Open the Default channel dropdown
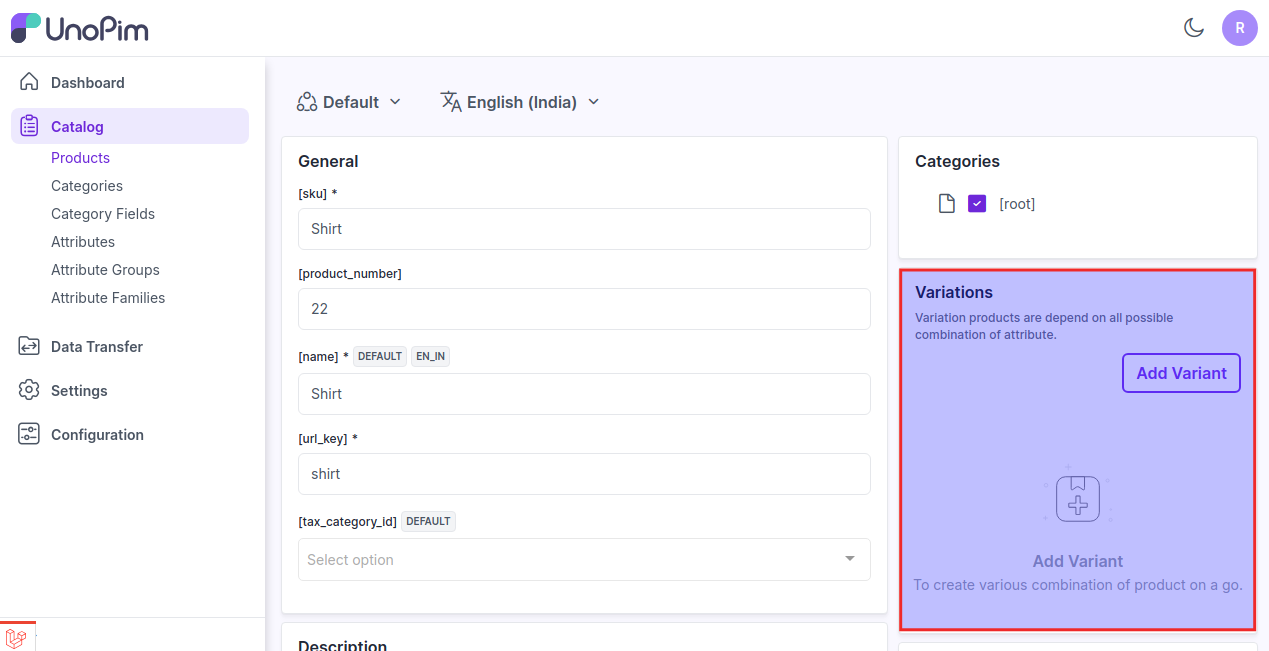Screen dimensions: 1269x651 click(x=349, y=102)
